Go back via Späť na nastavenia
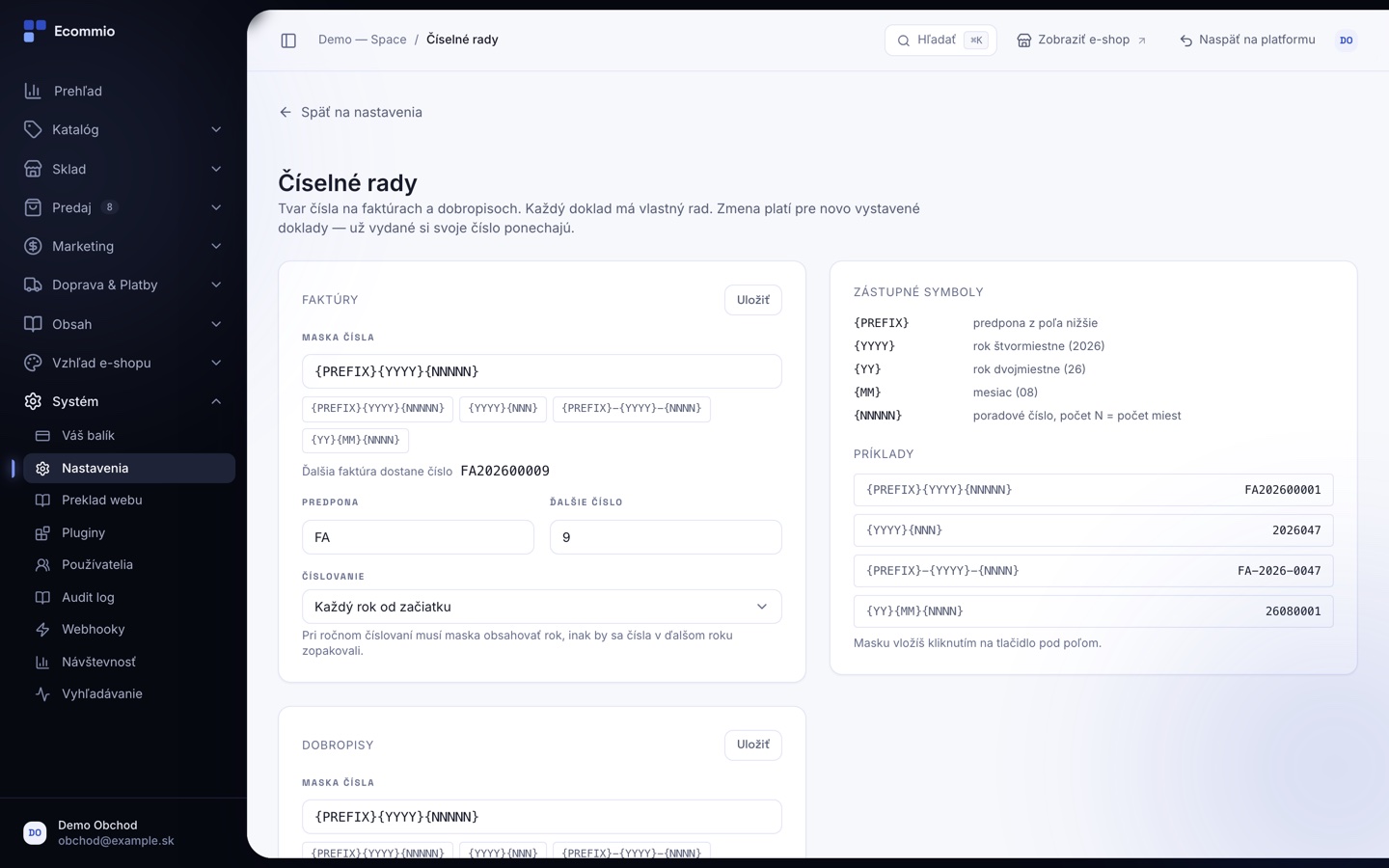Screen dimensions: 1389x868 coord(350,112)
